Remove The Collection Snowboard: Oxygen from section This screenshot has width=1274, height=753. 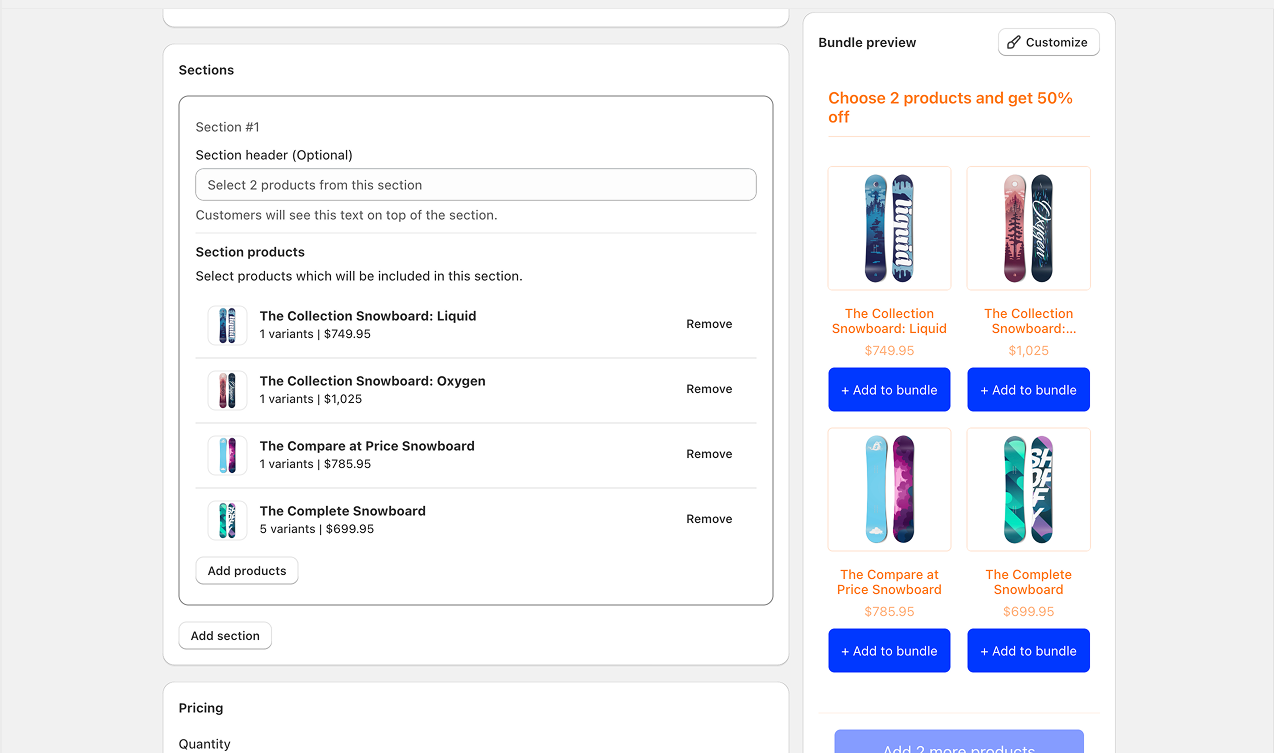click(x=709, y=389)
